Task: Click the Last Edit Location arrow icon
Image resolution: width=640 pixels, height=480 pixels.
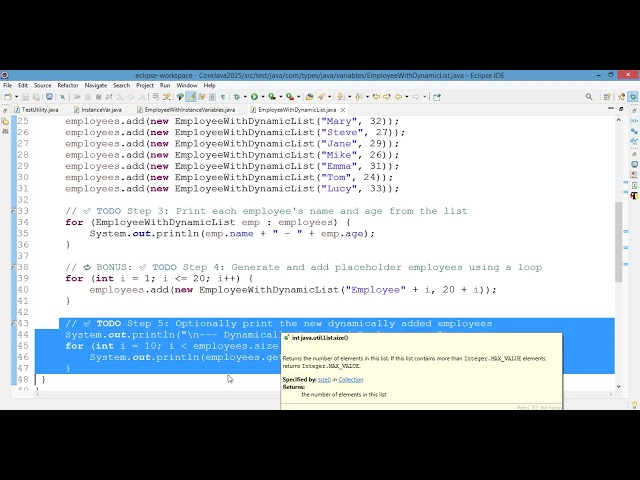Action: click(376, 97)
